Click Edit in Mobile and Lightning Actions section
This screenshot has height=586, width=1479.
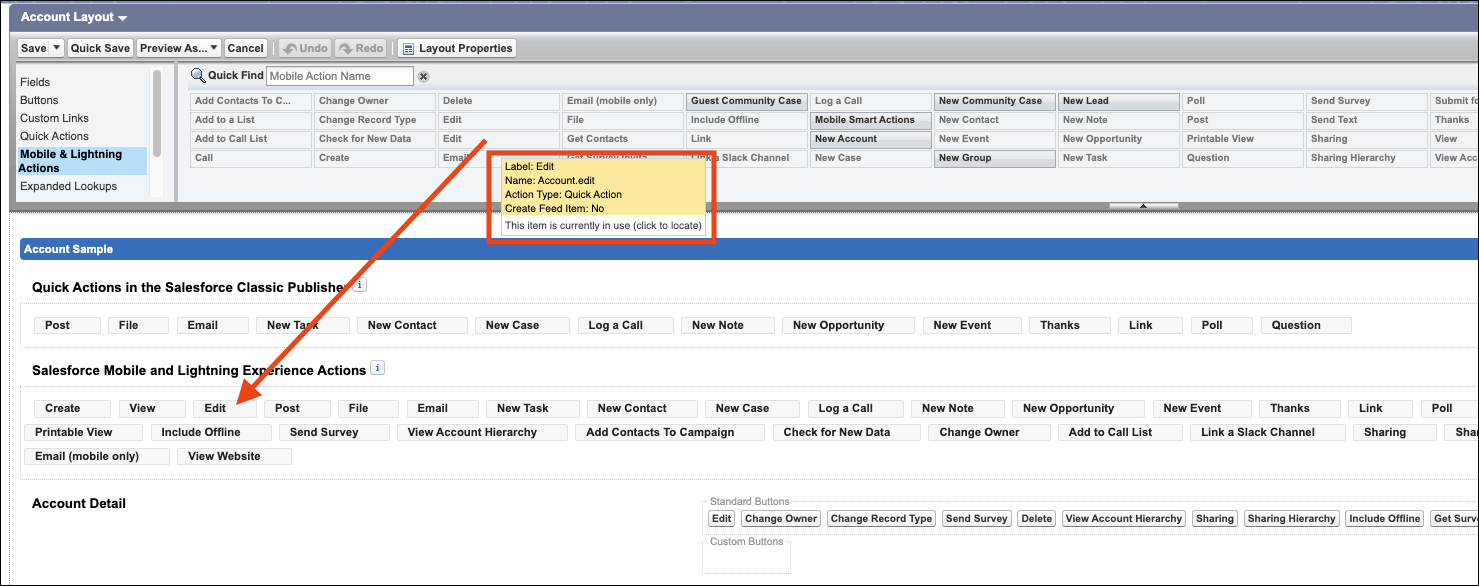click(225, 408)
